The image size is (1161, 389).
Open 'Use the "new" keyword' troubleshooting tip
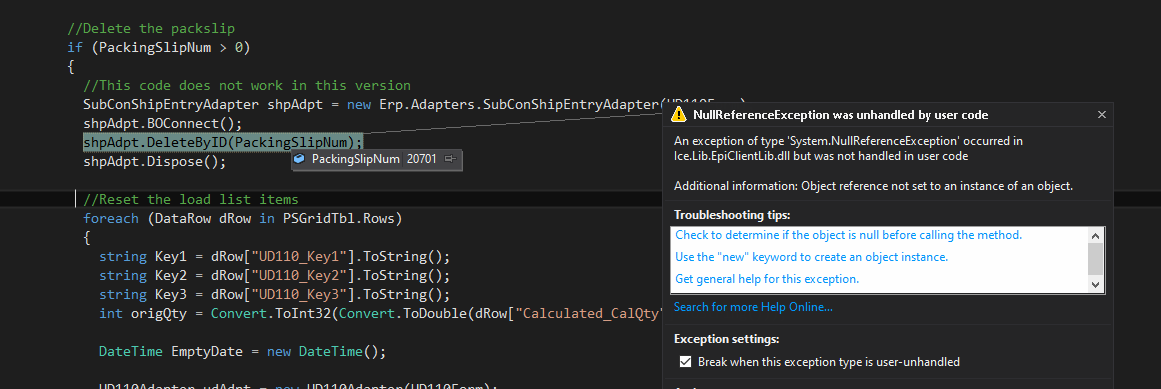coord(812,257)
